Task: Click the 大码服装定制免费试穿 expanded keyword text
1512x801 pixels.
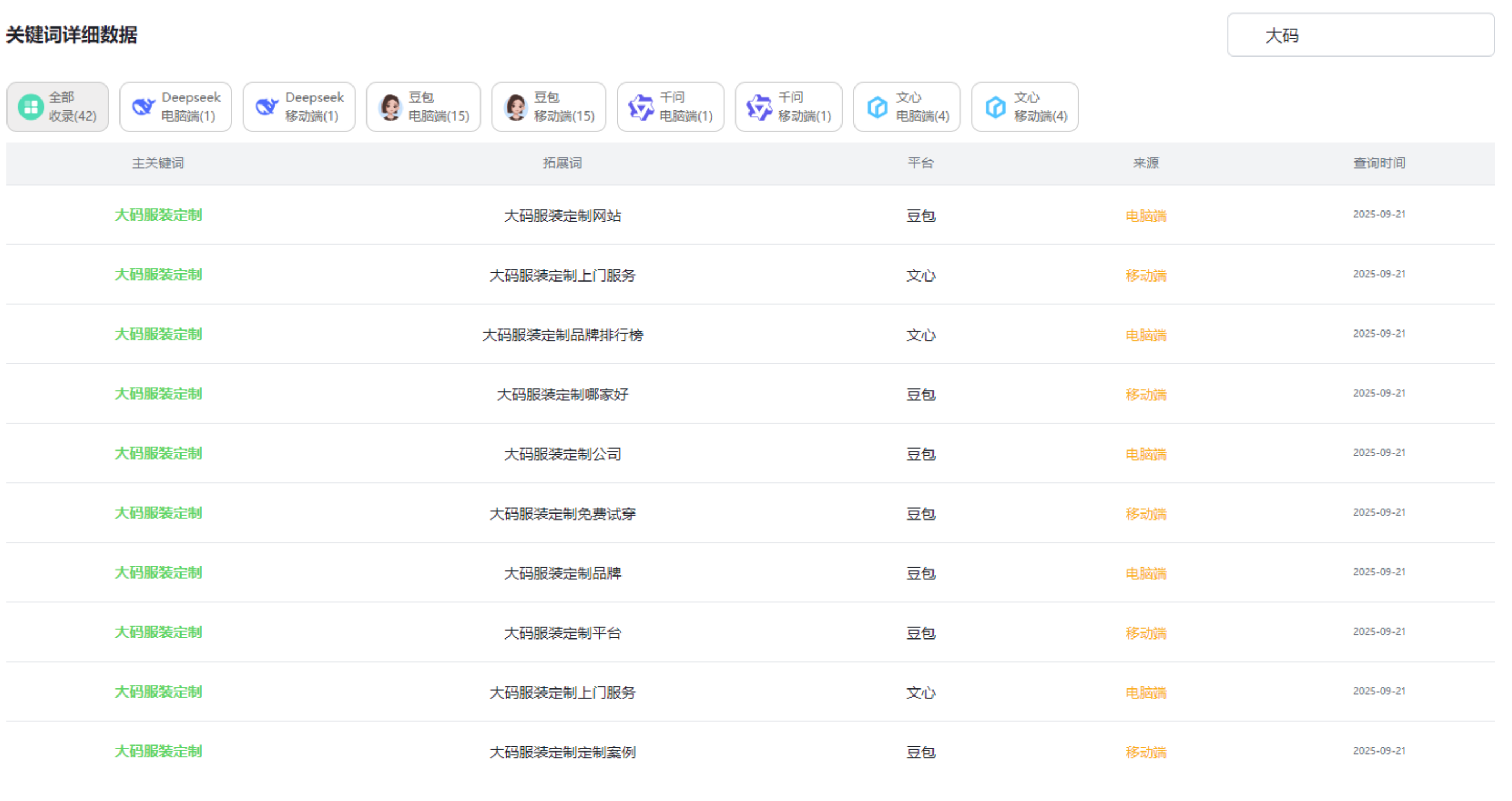Action: tap(562, 514)
